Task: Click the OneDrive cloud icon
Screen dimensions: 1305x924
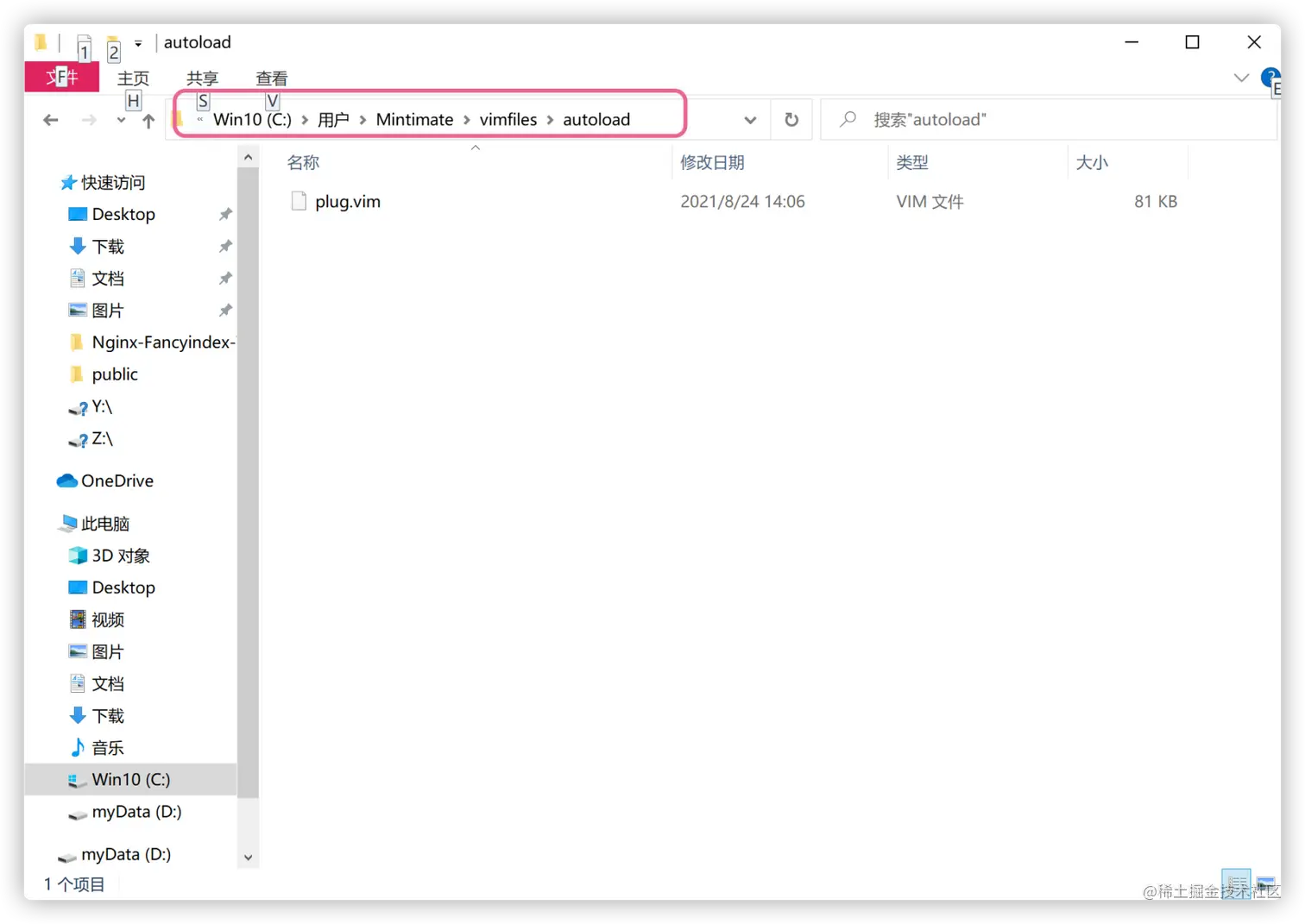Action: tap(66, 481)
